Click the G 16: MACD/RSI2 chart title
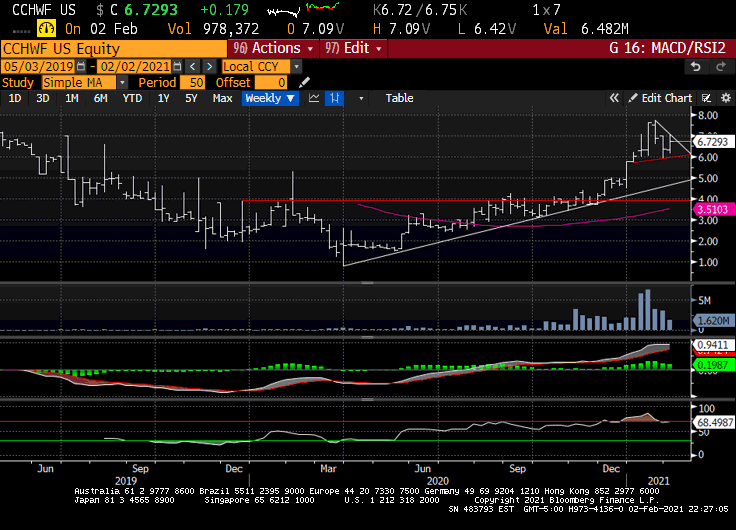 [x=667, y=48]
